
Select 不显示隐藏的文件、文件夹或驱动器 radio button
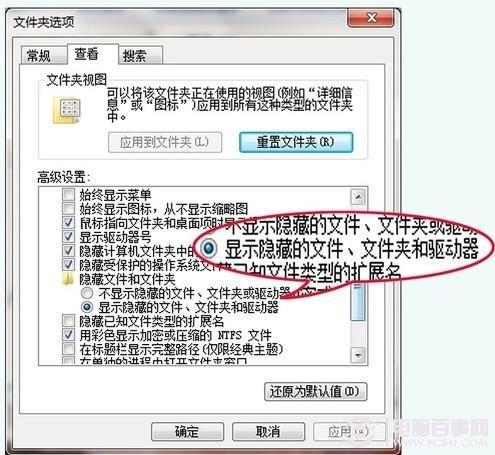[87, 293]
